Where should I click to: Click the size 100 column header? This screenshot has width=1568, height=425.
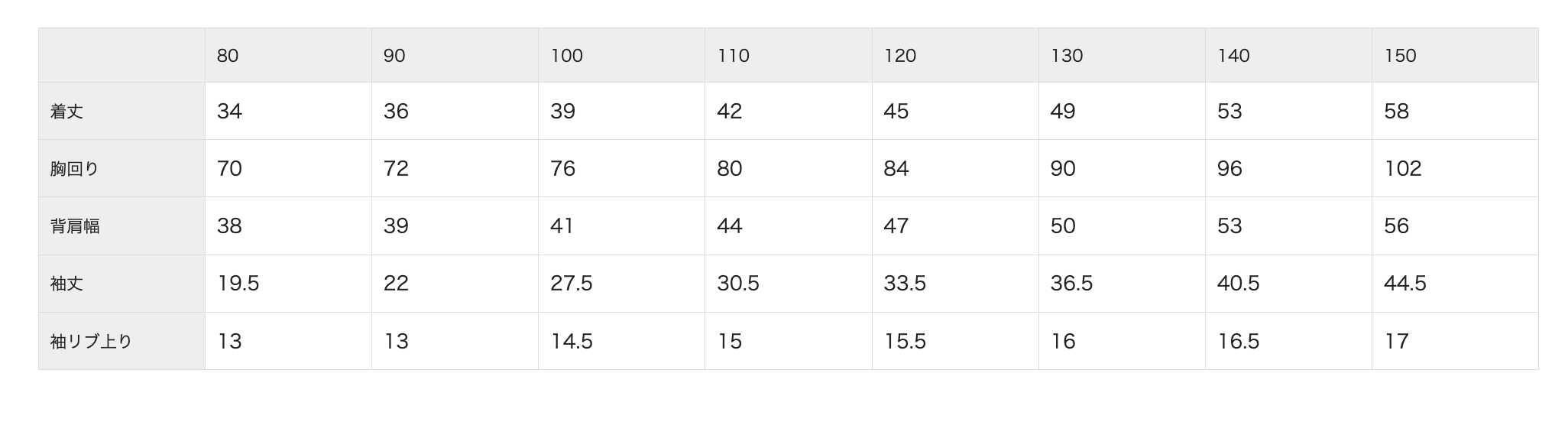click(566, 56)
